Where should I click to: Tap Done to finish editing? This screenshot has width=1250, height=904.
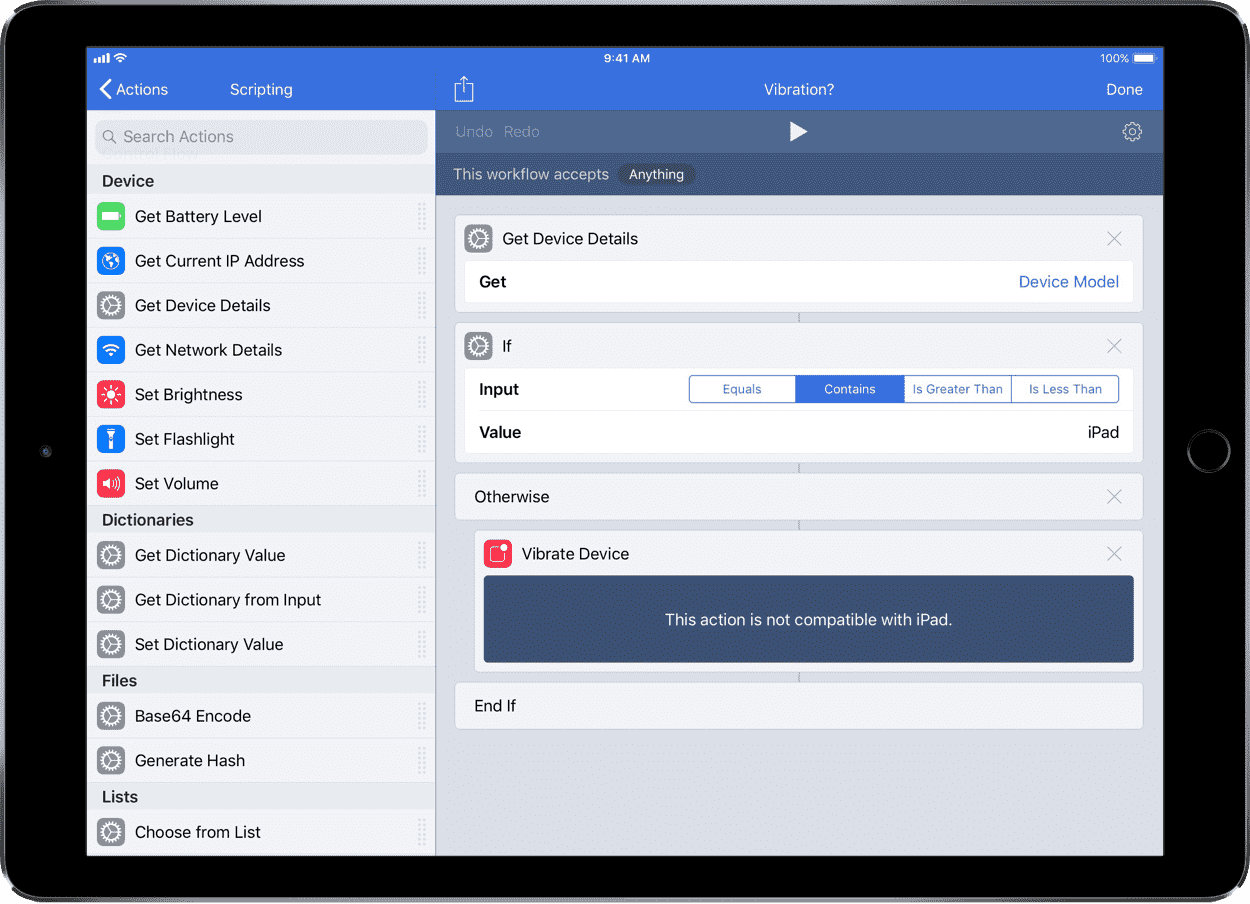pyautogui.click(x=1124, y=89)
